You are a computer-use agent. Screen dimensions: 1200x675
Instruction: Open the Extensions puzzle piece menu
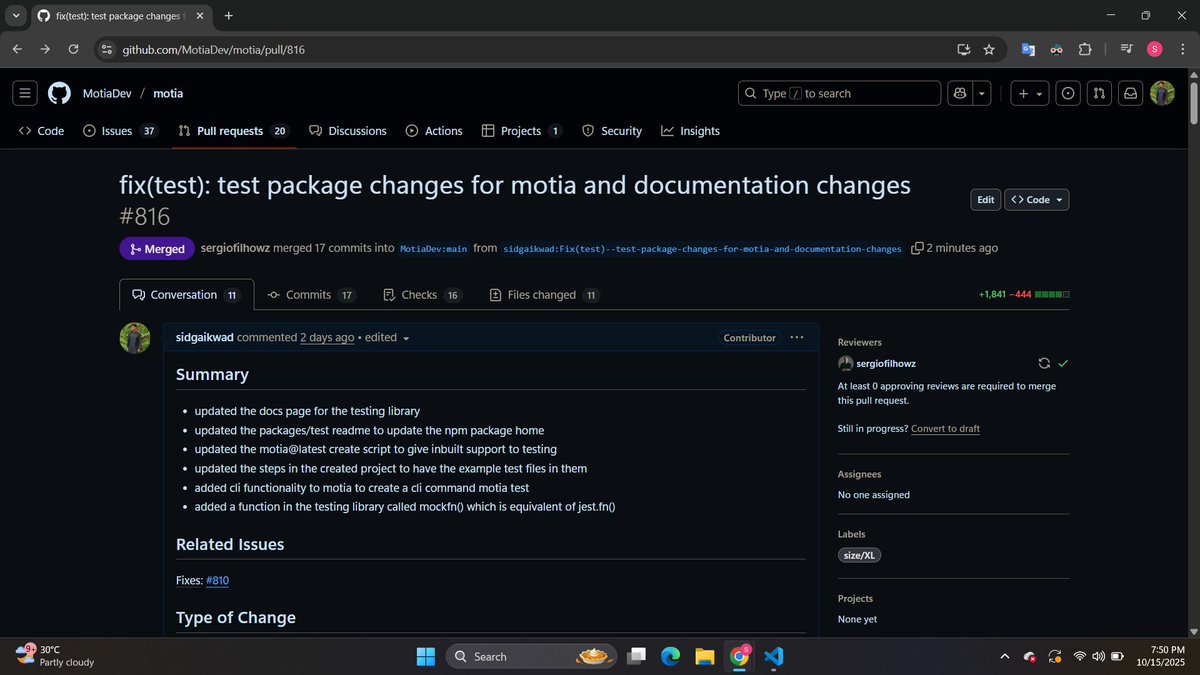[x=1084, y=49]
